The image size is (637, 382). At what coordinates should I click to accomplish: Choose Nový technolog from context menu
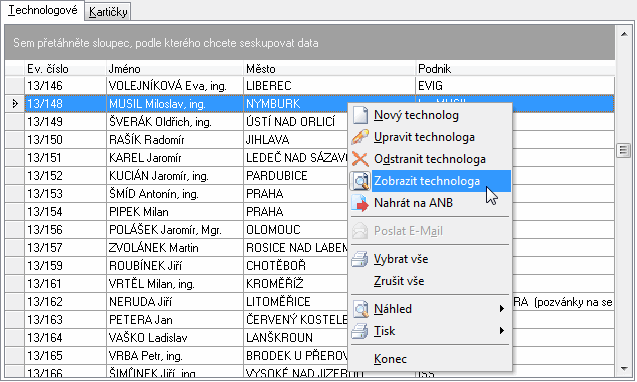[x=430, y=115]
